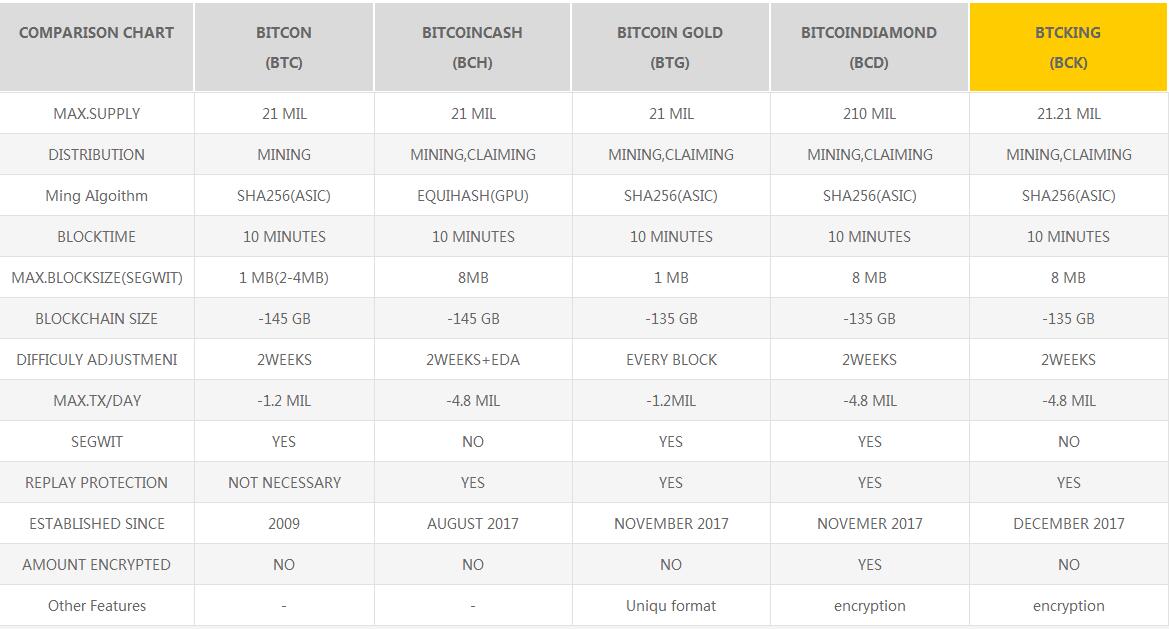Select the BITCON (BTC) column header
Screen dimensions: 1169x629
pyautogui.click(x=284, y=47)
